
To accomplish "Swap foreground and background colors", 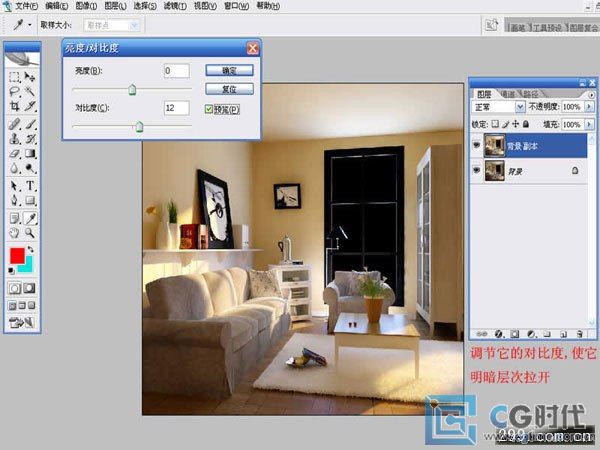I will [31, 249].
